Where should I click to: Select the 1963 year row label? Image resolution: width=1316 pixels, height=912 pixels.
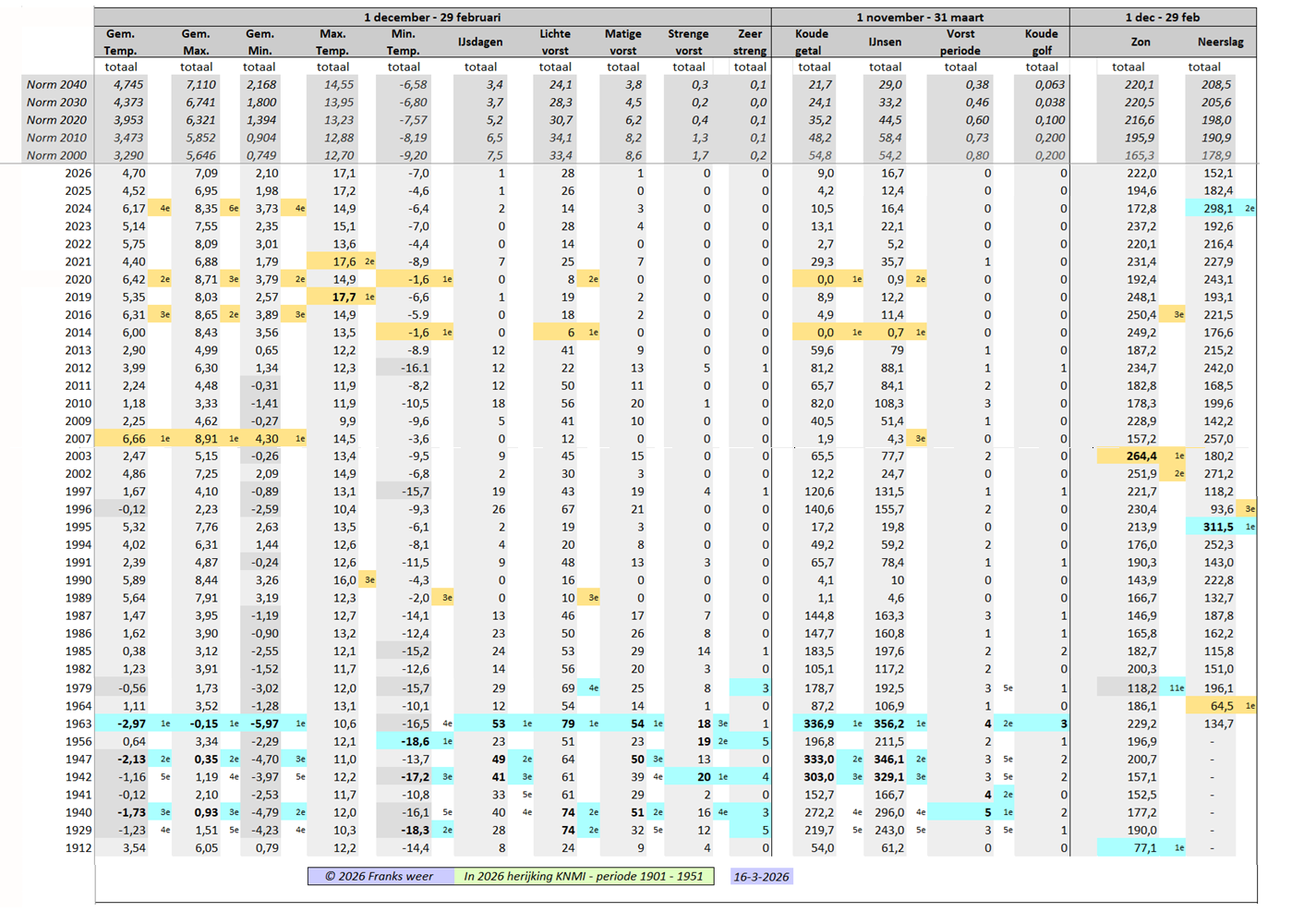click(x=78, y=724)
